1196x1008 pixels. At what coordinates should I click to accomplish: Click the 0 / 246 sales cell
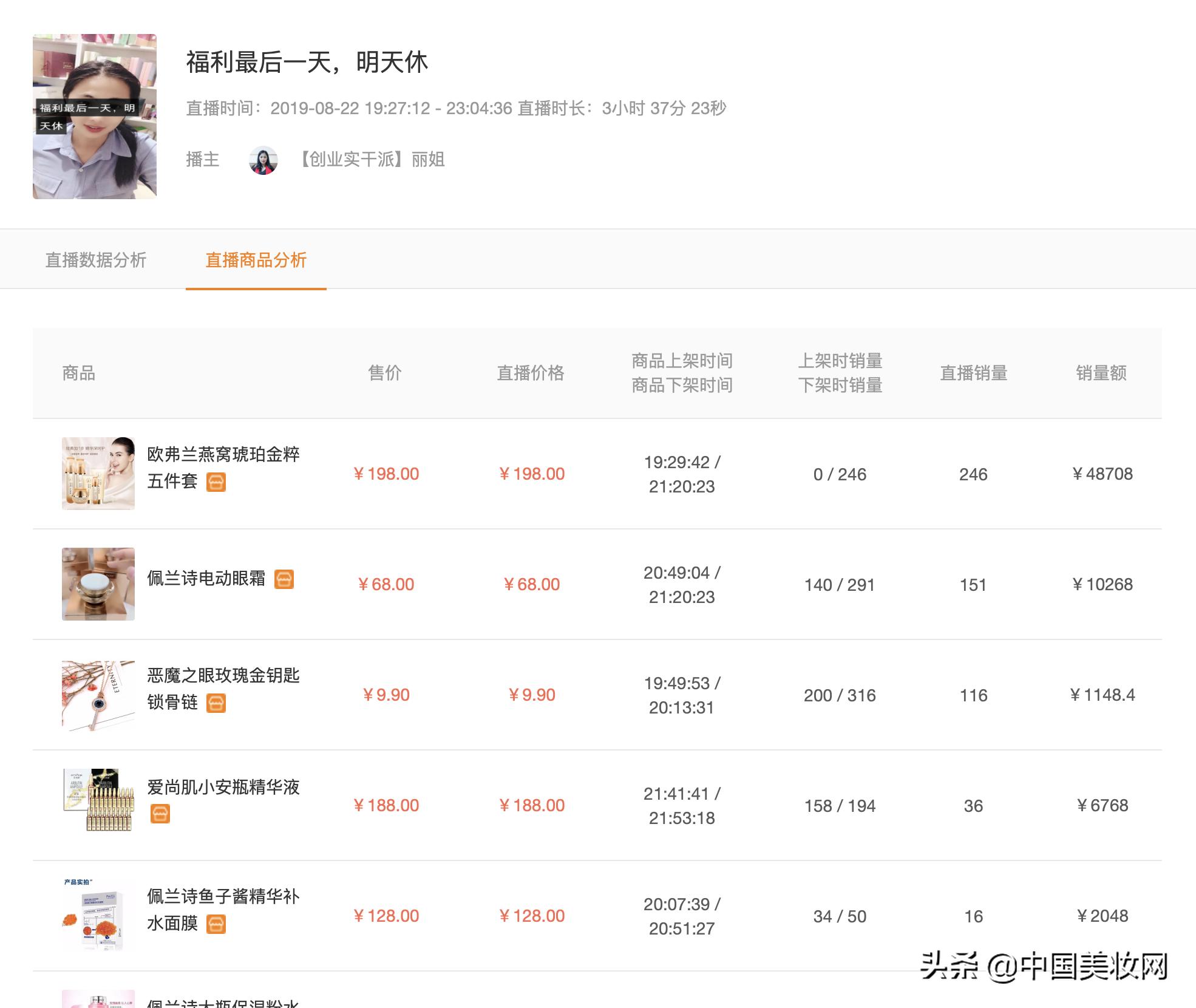(x=840, y=474)
